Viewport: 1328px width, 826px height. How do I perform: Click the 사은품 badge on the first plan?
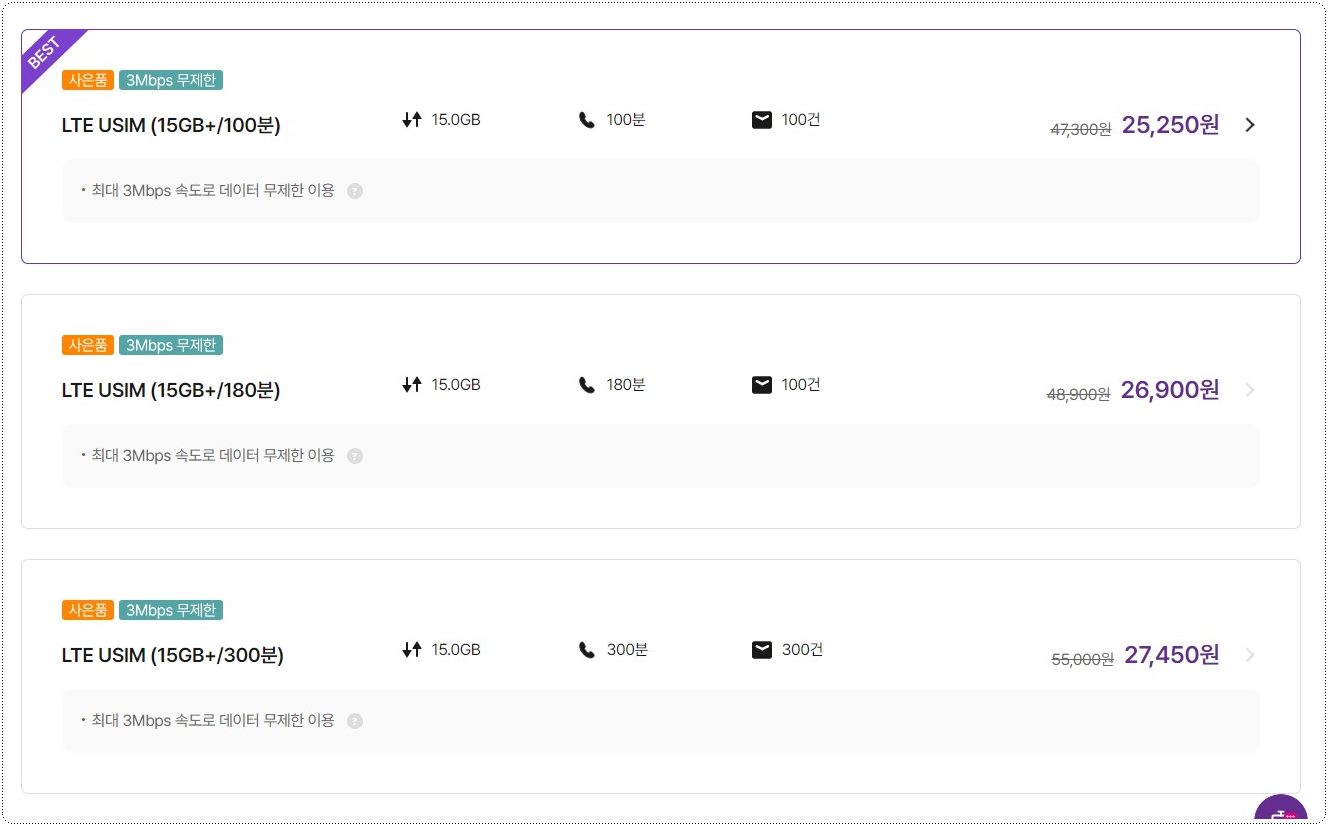coord(87,79)
